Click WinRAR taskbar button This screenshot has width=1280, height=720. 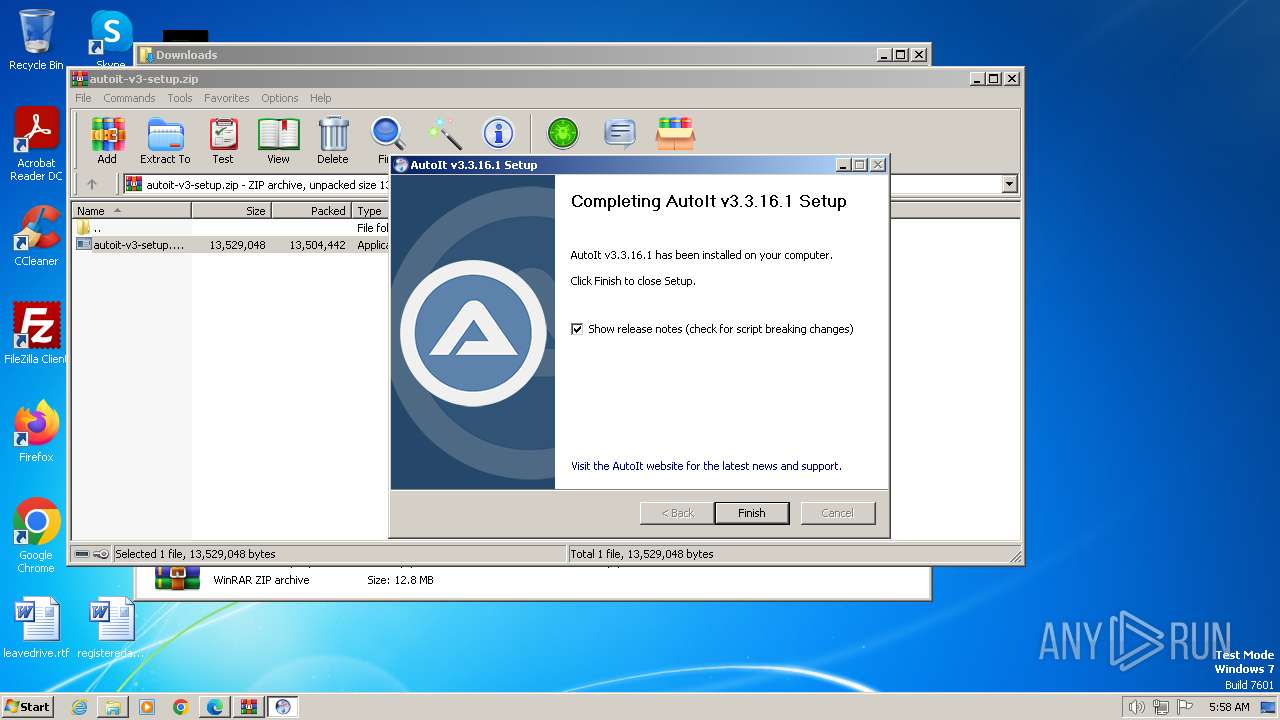[248, 707]
